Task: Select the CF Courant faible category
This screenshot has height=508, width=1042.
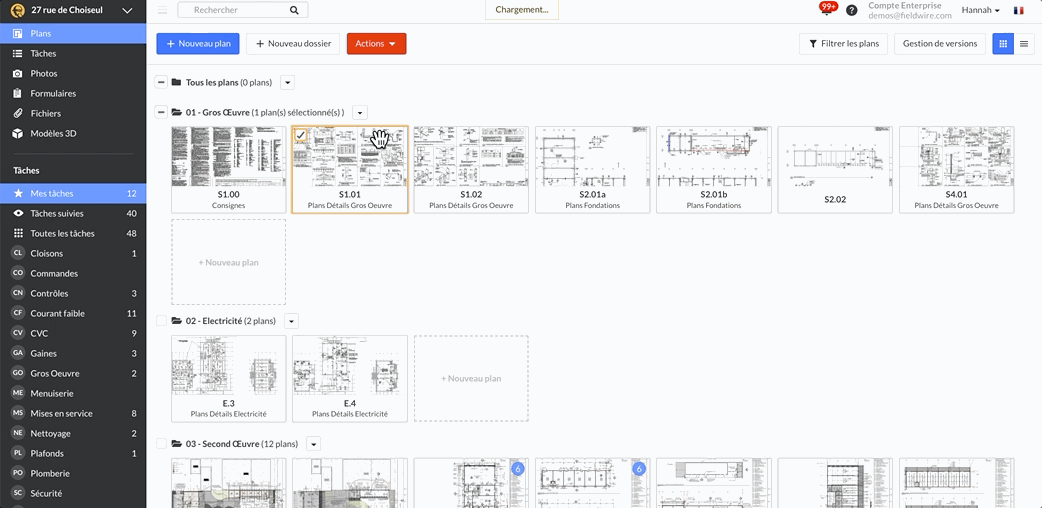Action: pyautogui.click(x=73, y=313)
